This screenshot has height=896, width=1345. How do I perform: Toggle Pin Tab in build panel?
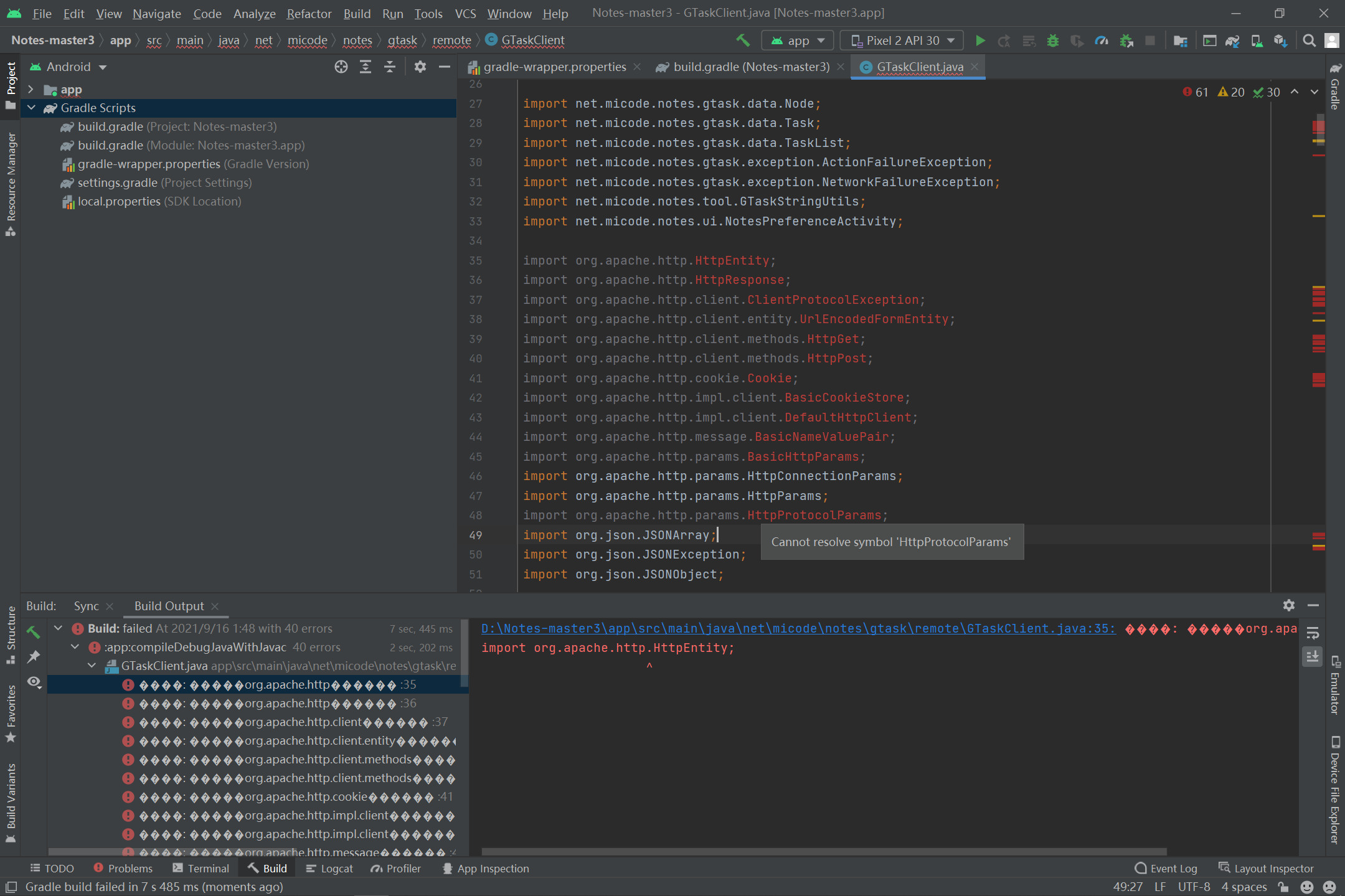pyautogui.click(x=34, y=657)
